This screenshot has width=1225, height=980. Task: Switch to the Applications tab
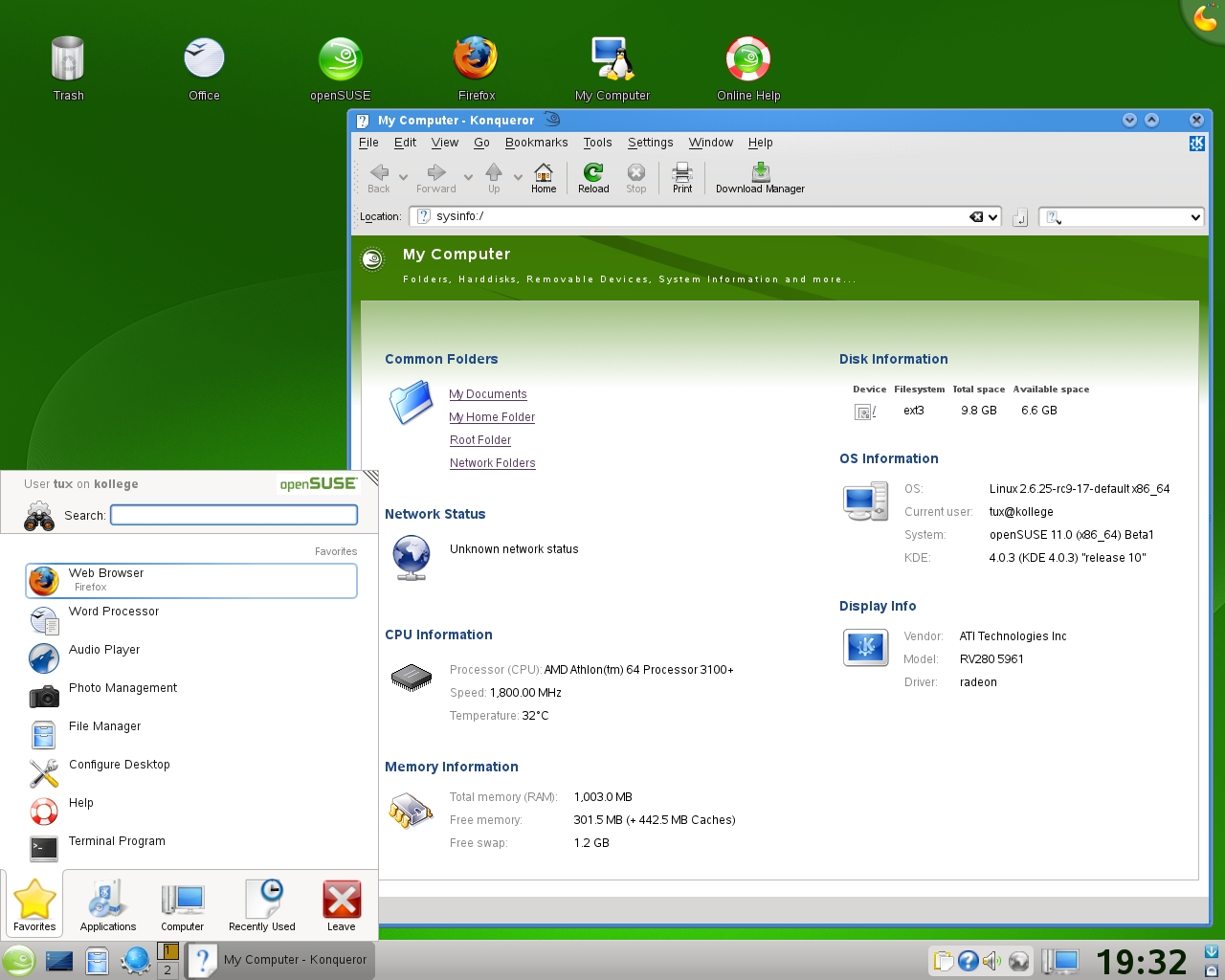point(108,904)
